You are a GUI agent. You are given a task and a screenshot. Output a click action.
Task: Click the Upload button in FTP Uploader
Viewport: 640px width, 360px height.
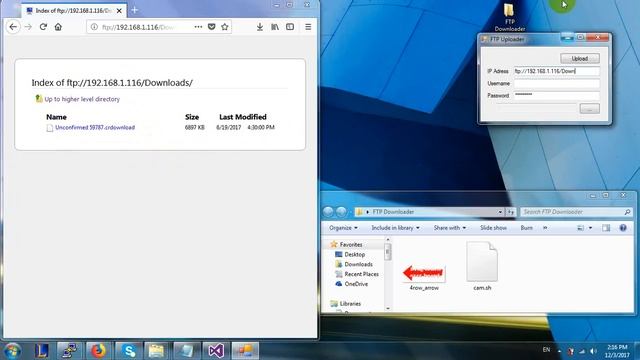coord(580,58)
